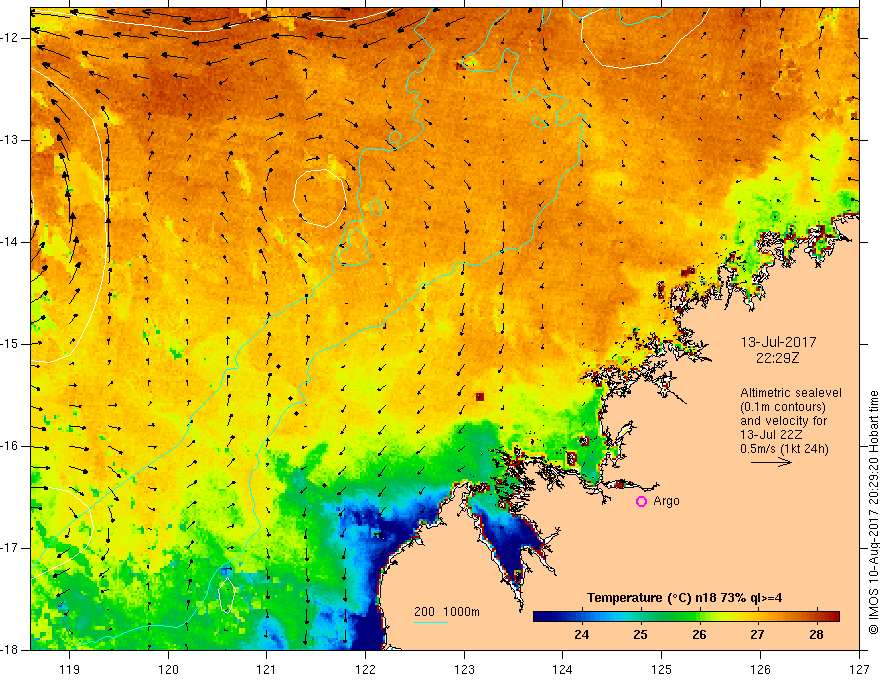The width and height of the screenshot is (880, 680).
Task: Click longitude label 123
Action: (464, 669)
